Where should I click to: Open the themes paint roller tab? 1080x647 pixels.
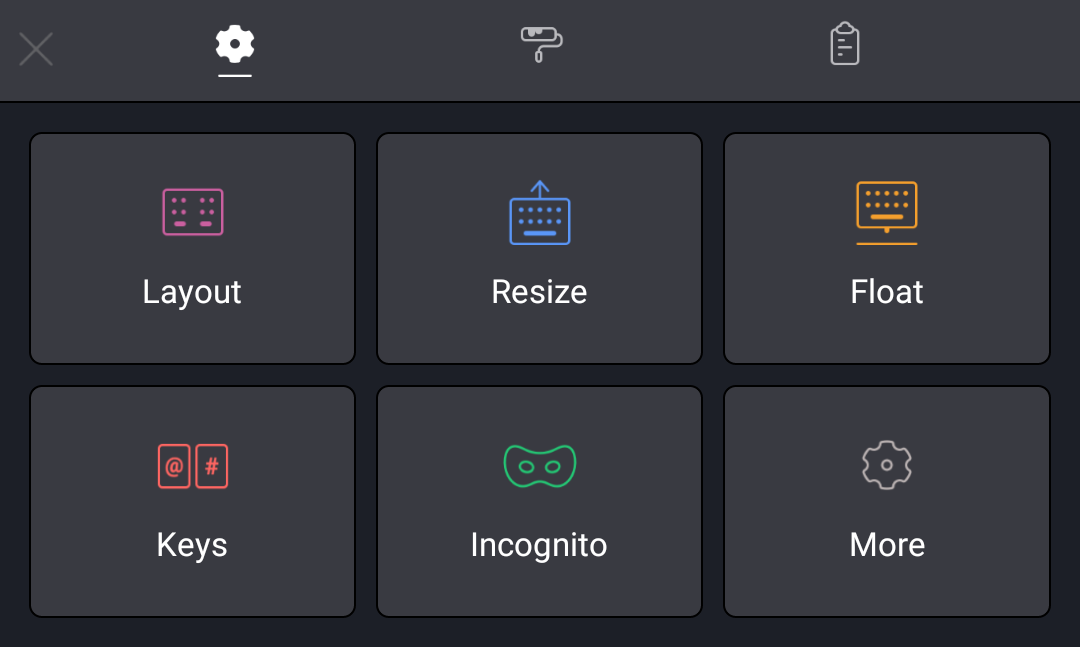pyautogui.click(x=541, y=44)
